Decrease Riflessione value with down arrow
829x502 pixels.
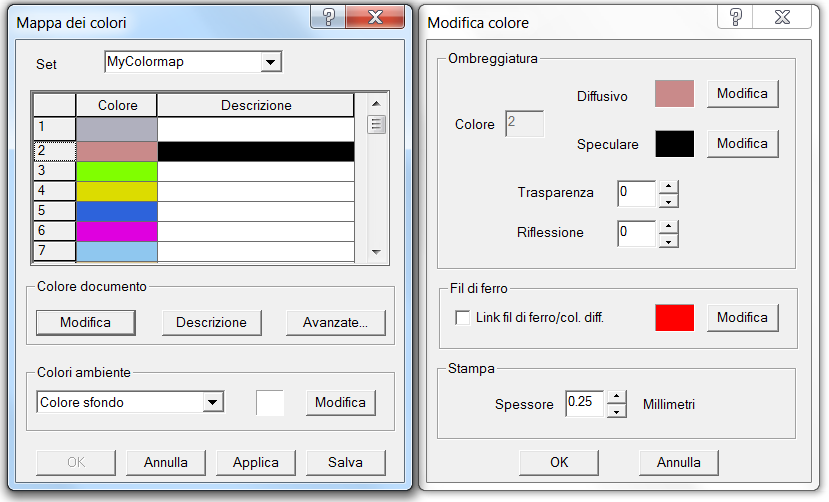coord(669,240)
